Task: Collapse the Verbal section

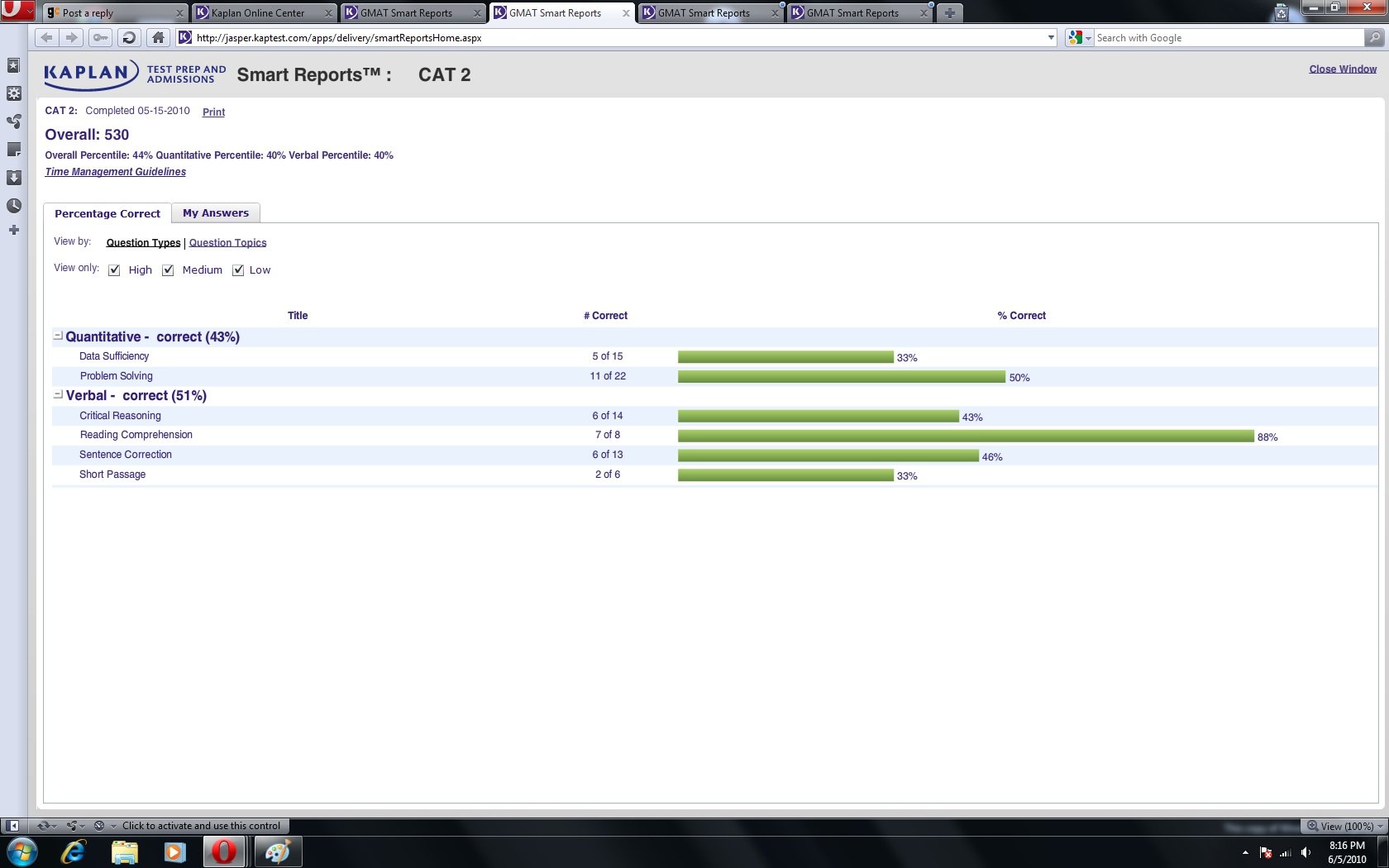Action: point(58,395)
